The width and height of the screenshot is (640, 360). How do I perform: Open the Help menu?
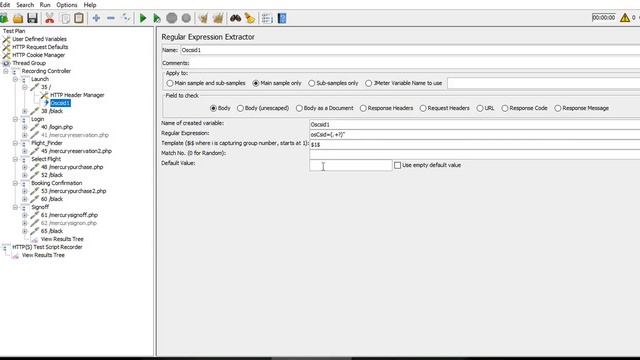coord(90,5)
